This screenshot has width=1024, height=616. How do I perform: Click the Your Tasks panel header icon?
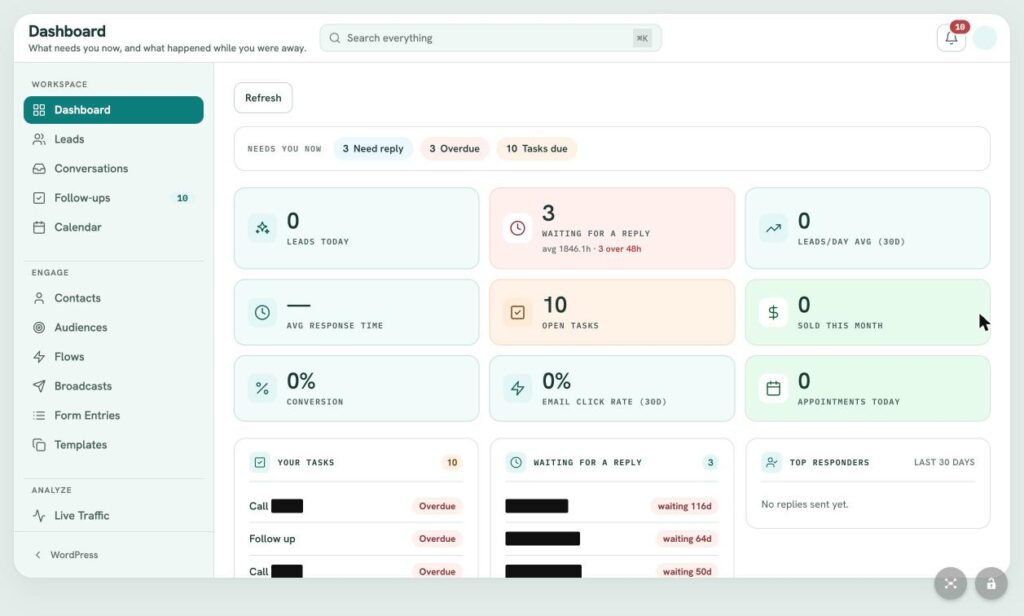pyautogui.click(x=260, y=462)
